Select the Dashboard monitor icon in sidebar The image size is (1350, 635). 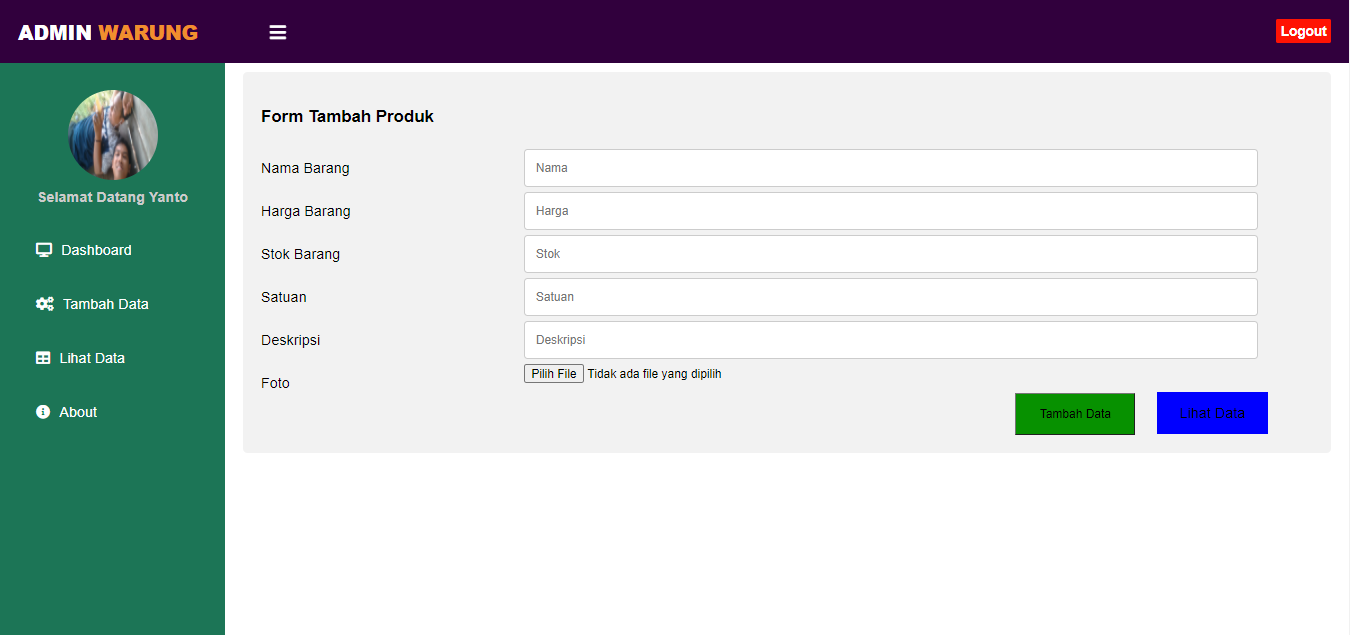pyautogui.click(x=44, y=249)
